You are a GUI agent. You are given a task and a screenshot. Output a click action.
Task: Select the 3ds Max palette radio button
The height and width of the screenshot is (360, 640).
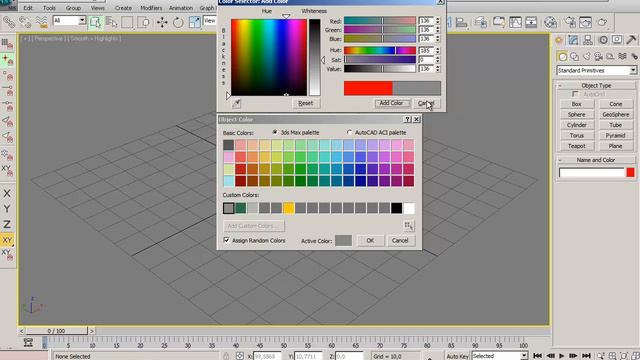[275, 132]
